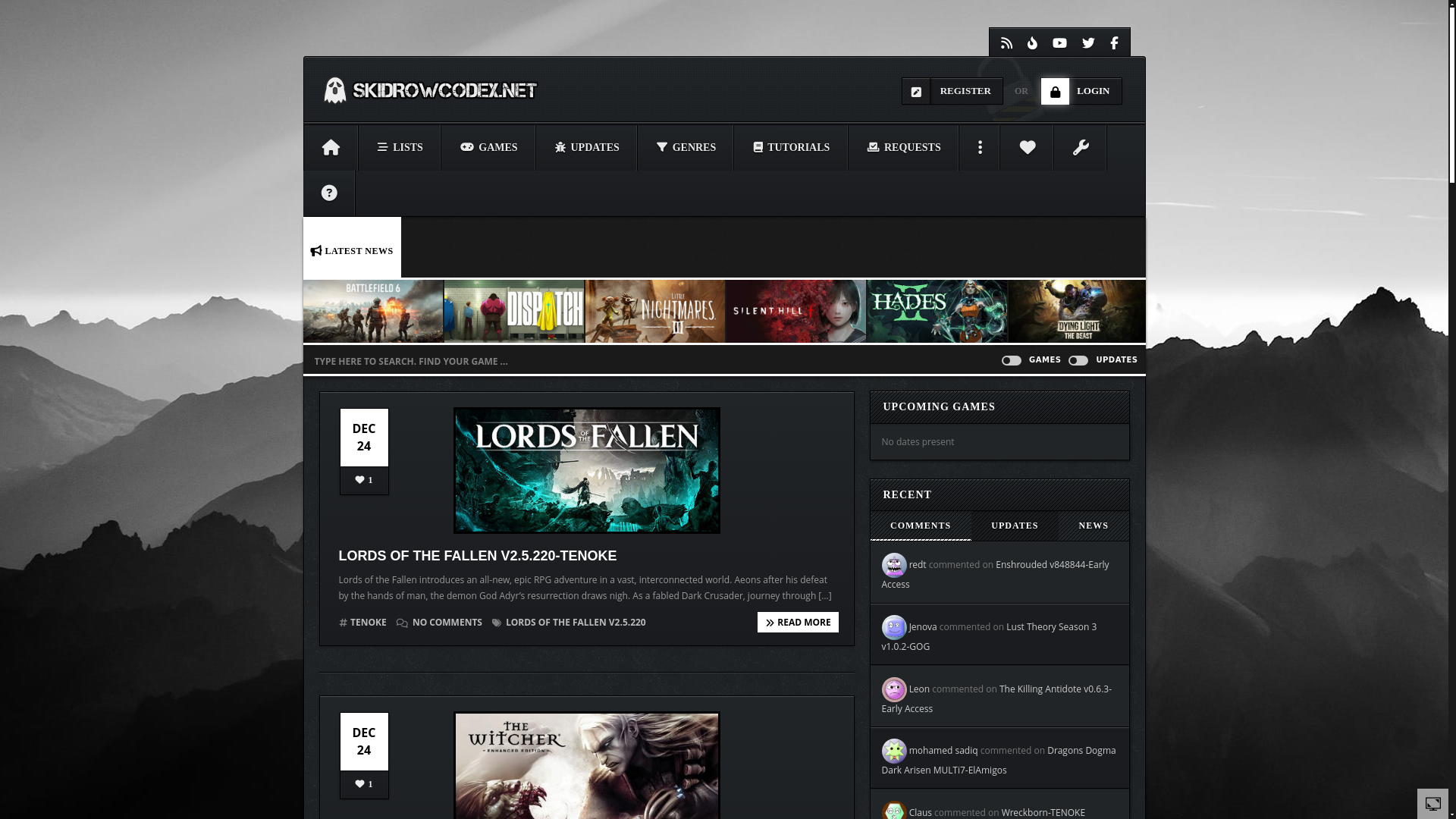
Task: Like the Witcher post with heart
Action: click(x=364, y=784)
